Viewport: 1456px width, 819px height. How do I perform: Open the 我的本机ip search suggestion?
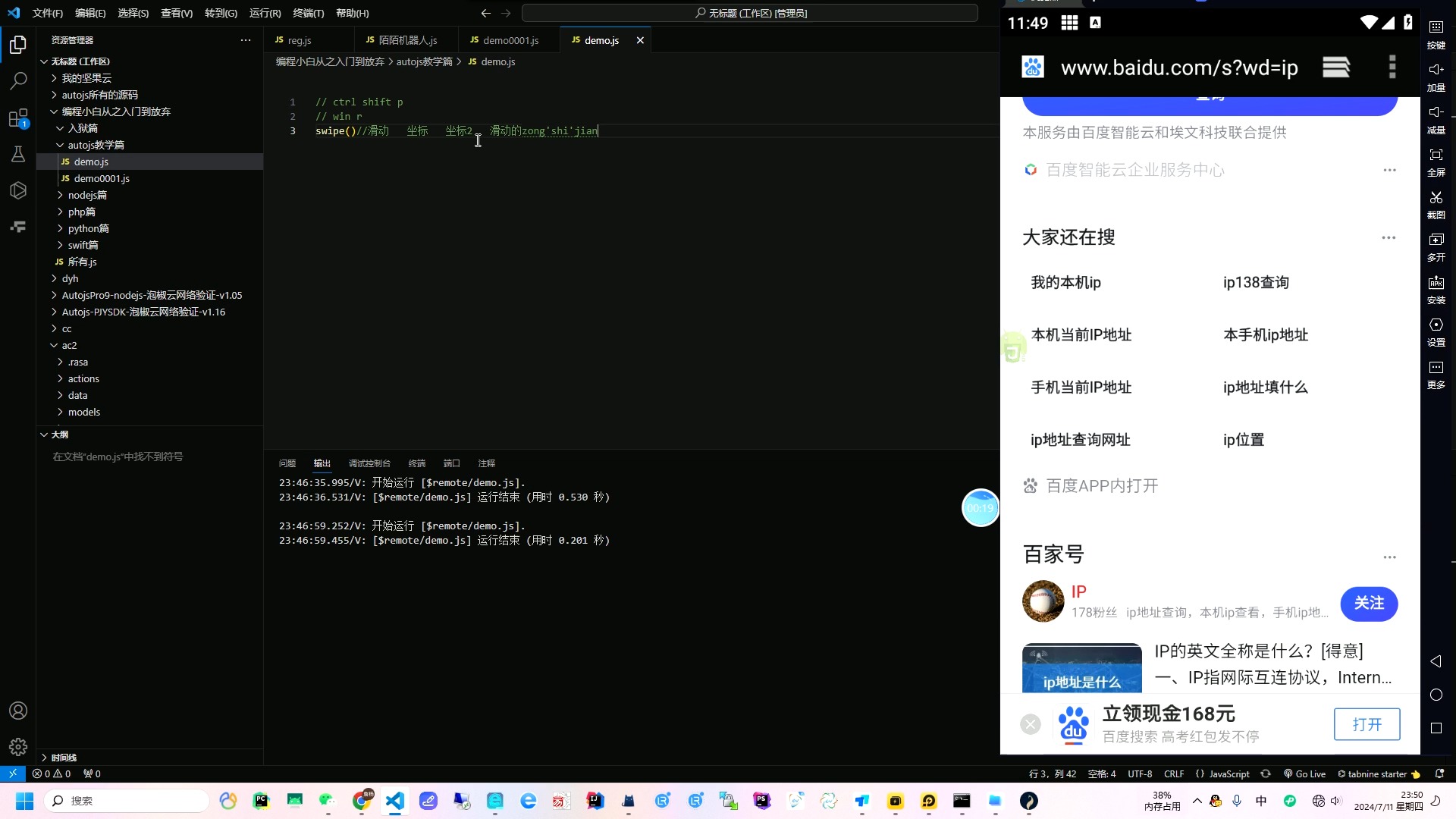click(1065, 282)
